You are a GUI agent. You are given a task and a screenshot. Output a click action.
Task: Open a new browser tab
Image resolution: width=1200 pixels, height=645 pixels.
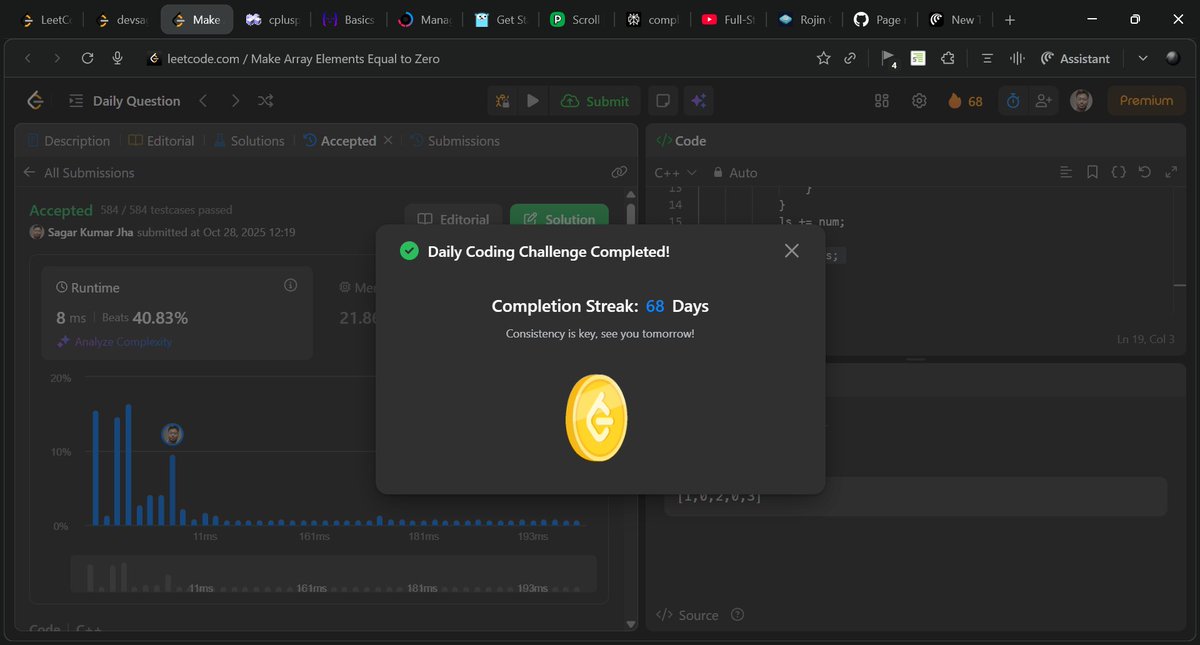(x=1010, y=19)
